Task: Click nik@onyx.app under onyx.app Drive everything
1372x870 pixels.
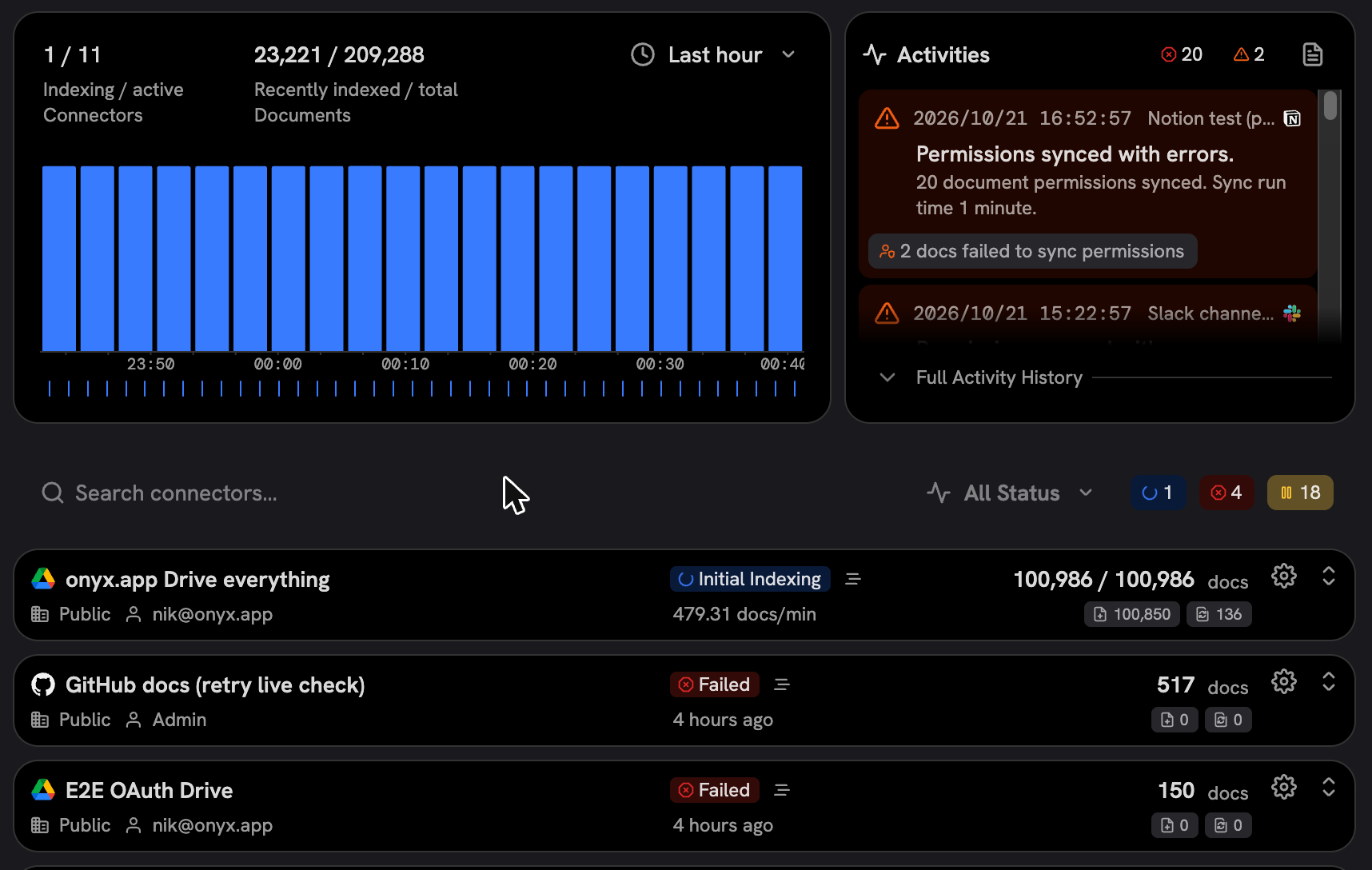Action: click(x=212, y=614)
